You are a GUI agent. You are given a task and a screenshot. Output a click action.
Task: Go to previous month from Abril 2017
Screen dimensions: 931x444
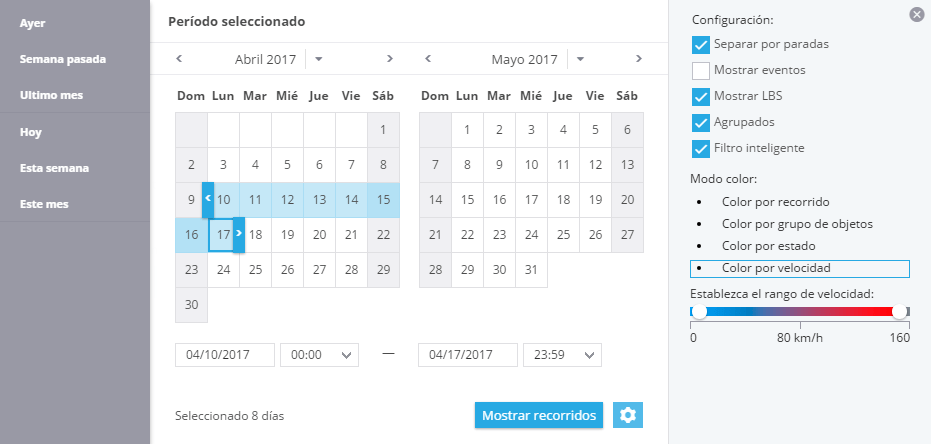click(179, 58)
